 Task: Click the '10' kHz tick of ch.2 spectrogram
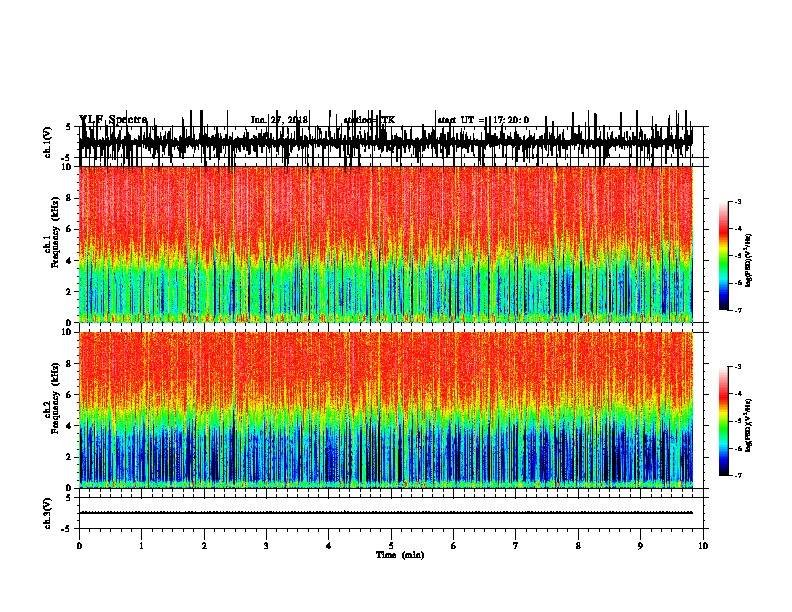pos(67,332)
